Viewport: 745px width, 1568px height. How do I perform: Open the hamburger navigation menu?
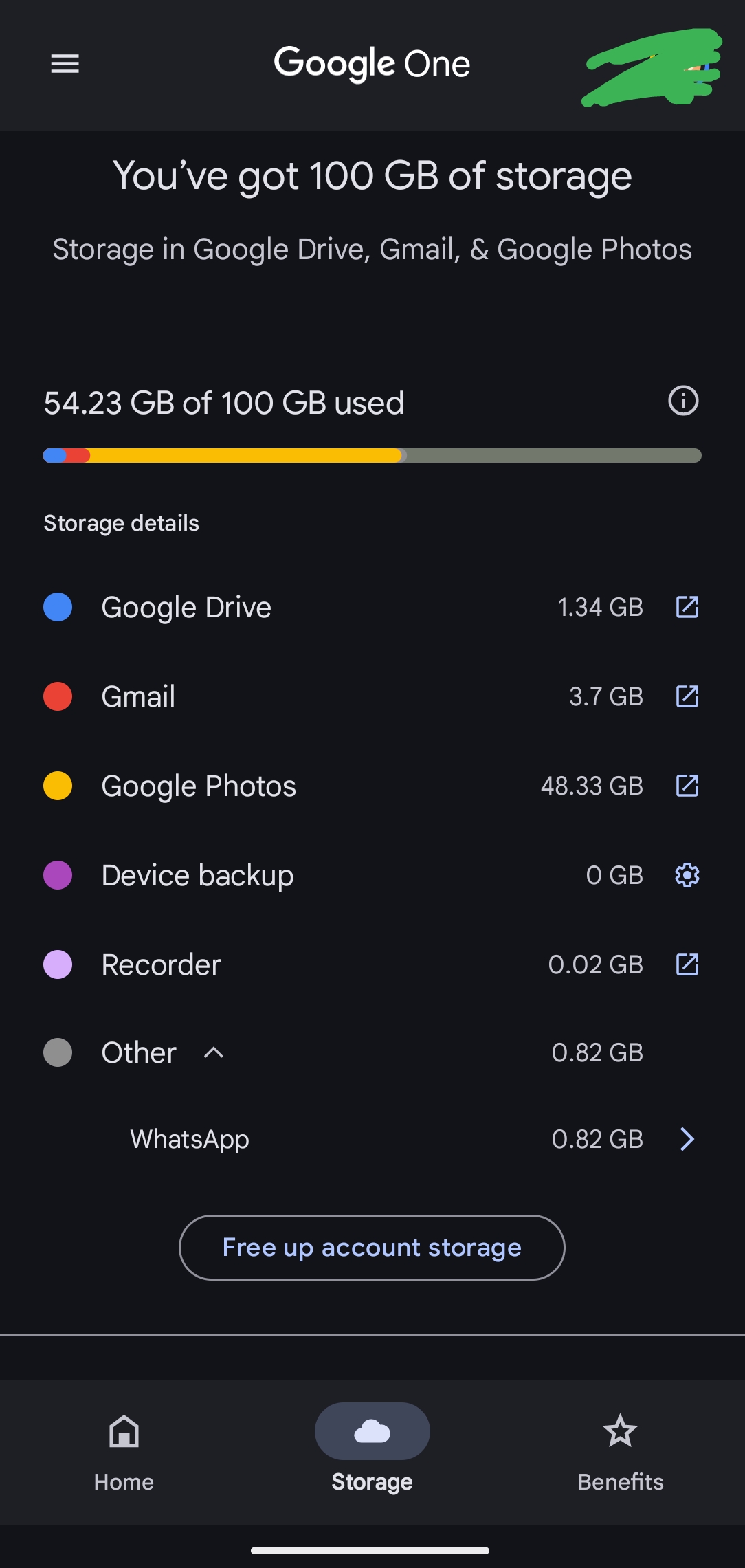coord(65,64)
